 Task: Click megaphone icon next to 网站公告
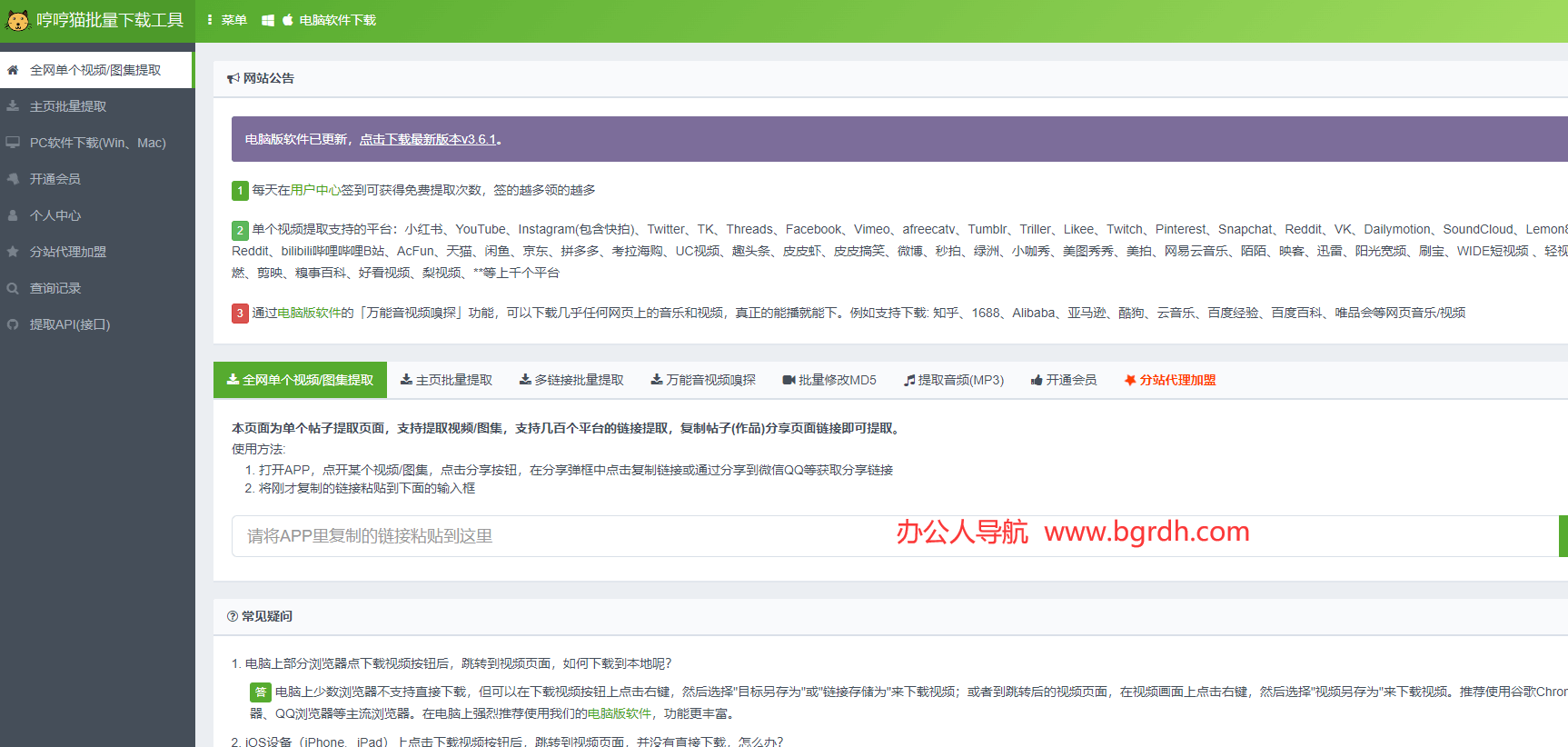point(233,78)
